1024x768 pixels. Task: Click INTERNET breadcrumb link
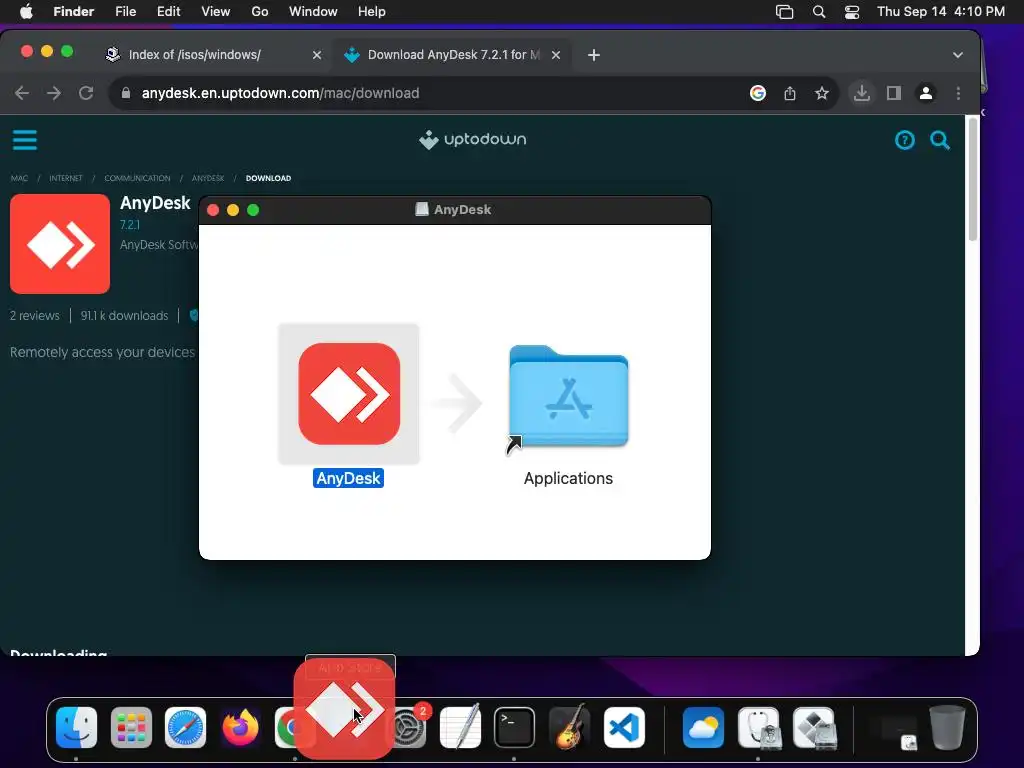[x=66, y=178]
